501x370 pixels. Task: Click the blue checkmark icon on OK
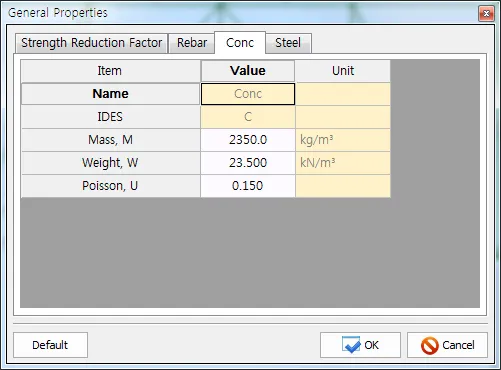click(351, 345)
